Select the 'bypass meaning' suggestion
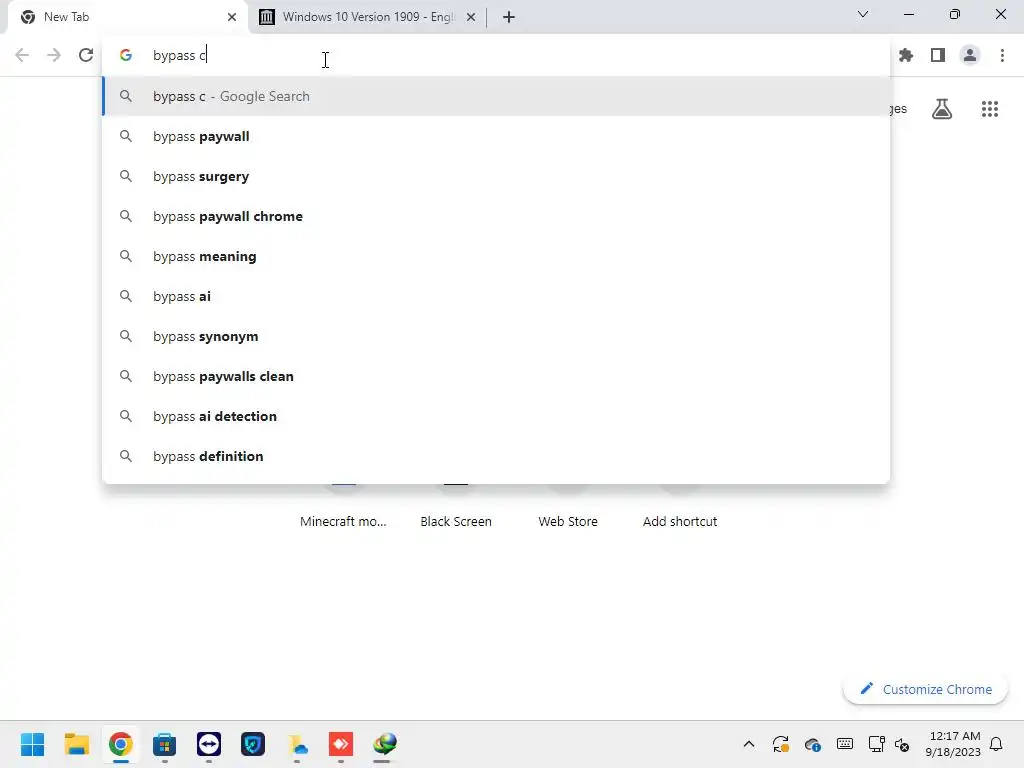The image size is (1024, 768). pyautogui.click(x=496, y=256)
